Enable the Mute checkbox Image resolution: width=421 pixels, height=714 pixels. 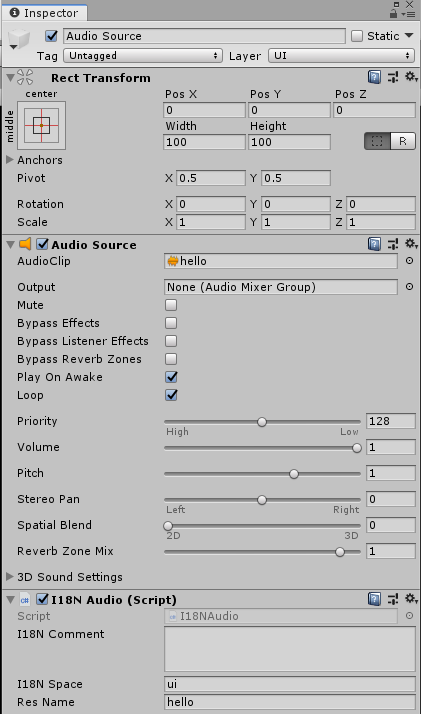tap(171, 305)
